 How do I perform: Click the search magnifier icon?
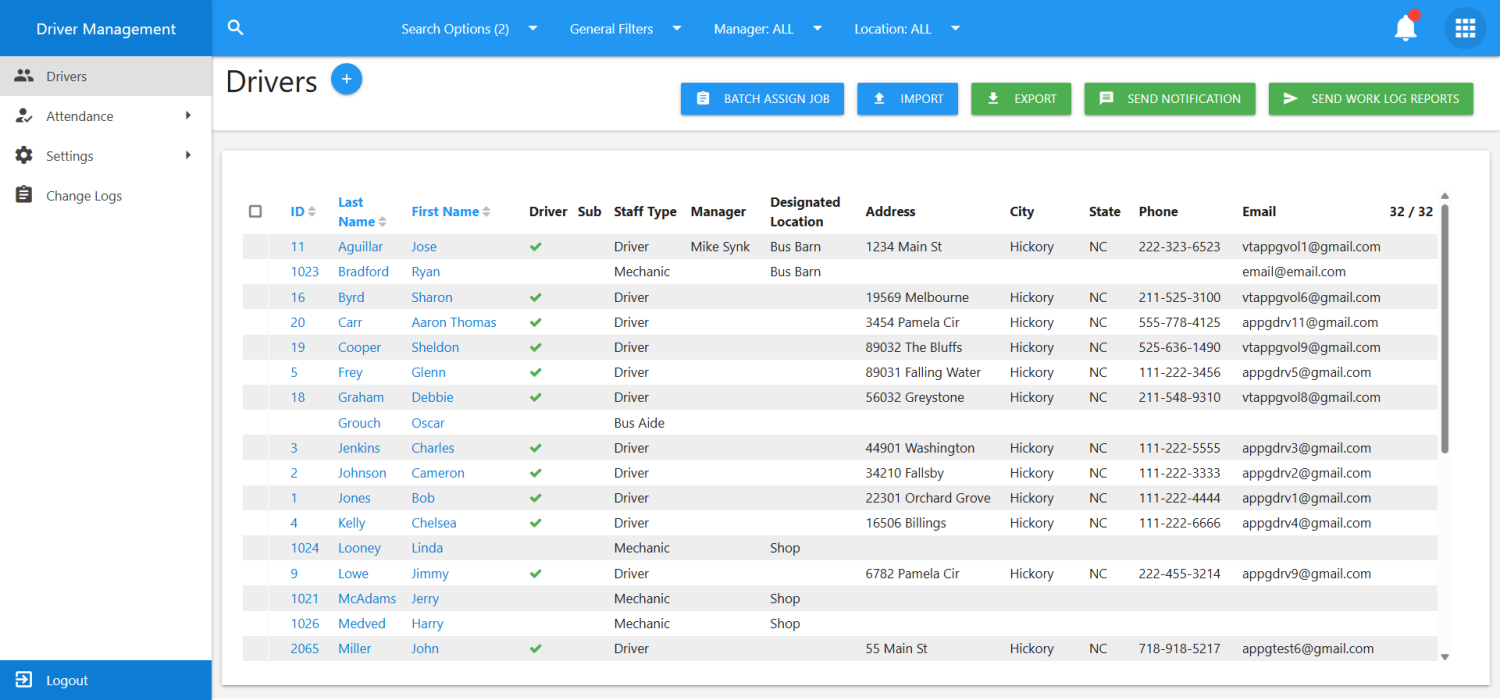click(x=235, y=28)
